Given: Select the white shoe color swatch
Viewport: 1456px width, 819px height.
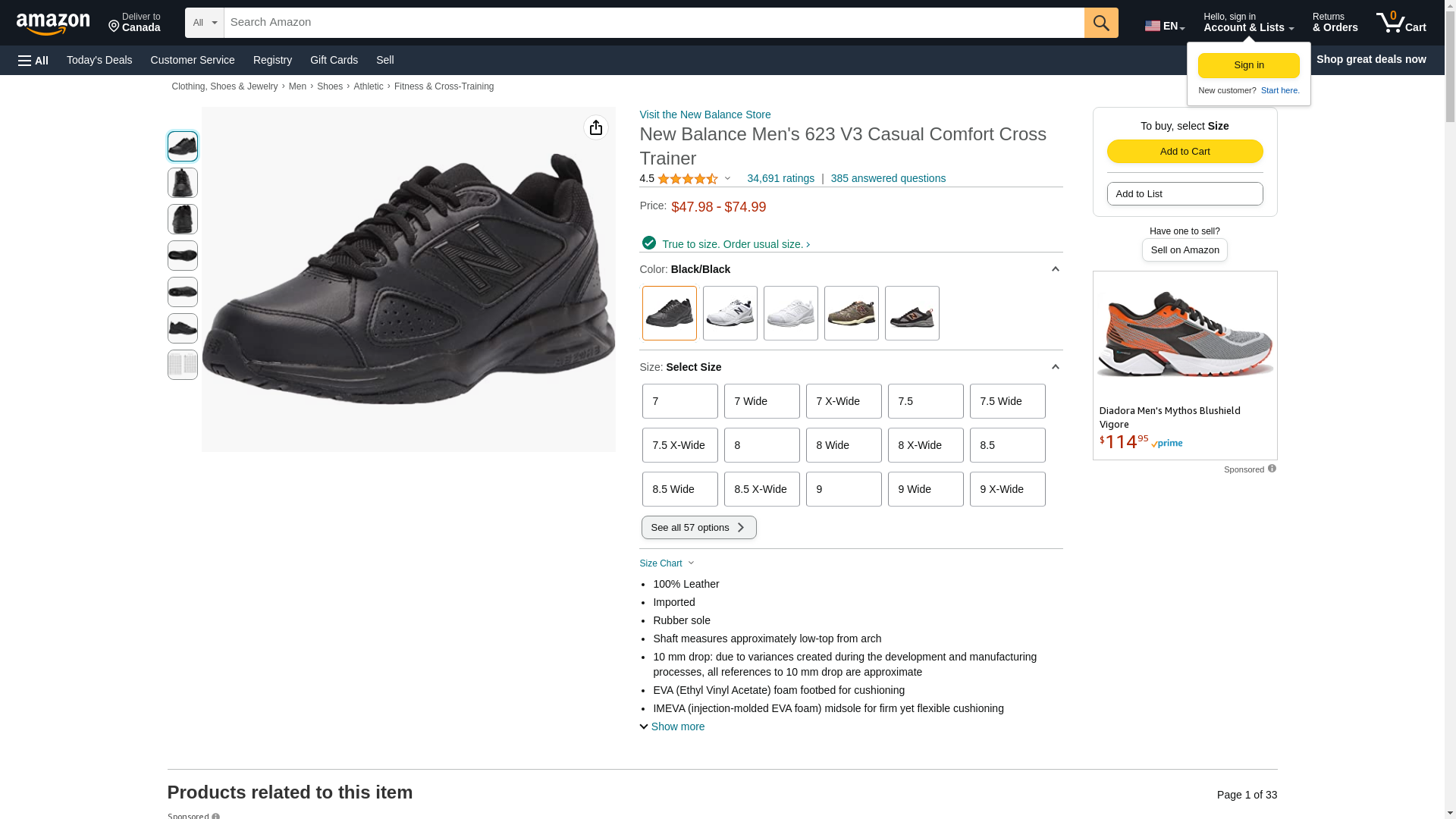Looking at the screenshot, I should pyautogui.click(x=790, y=313).
